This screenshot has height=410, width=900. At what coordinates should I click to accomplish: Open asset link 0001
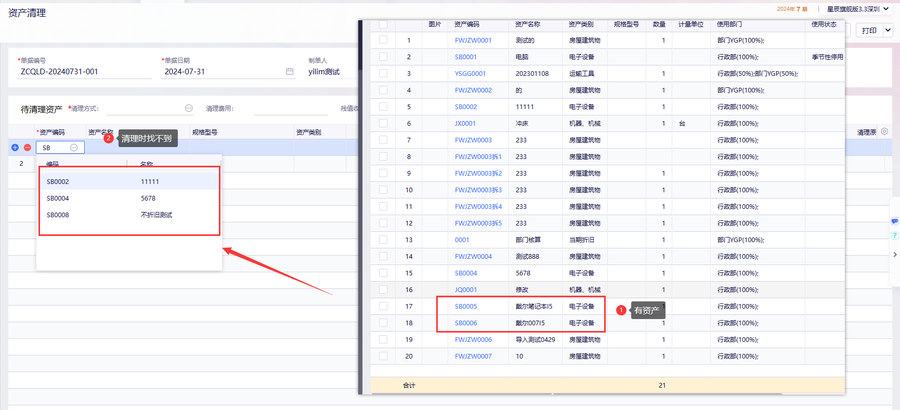point(461,240)
